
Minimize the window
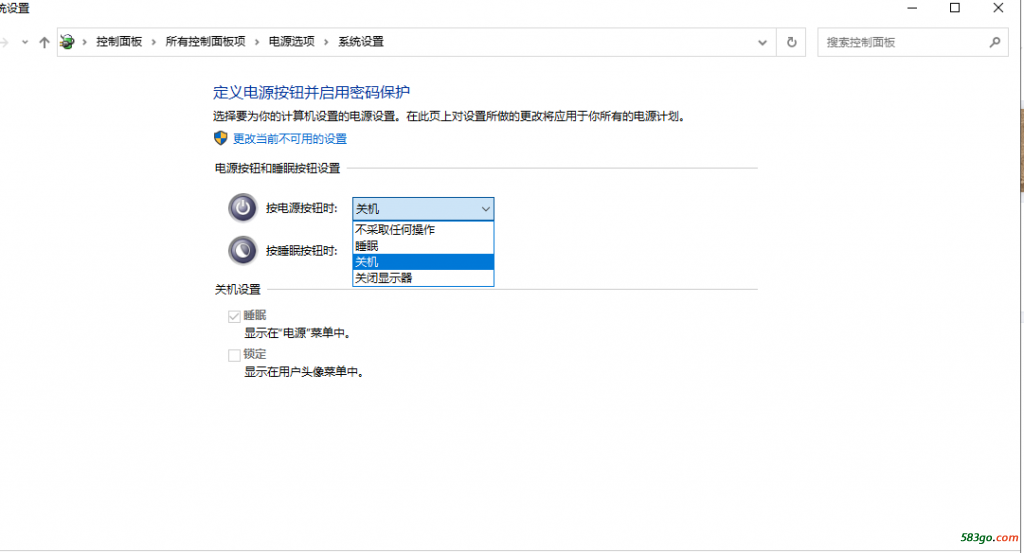(x=912, y=8)
